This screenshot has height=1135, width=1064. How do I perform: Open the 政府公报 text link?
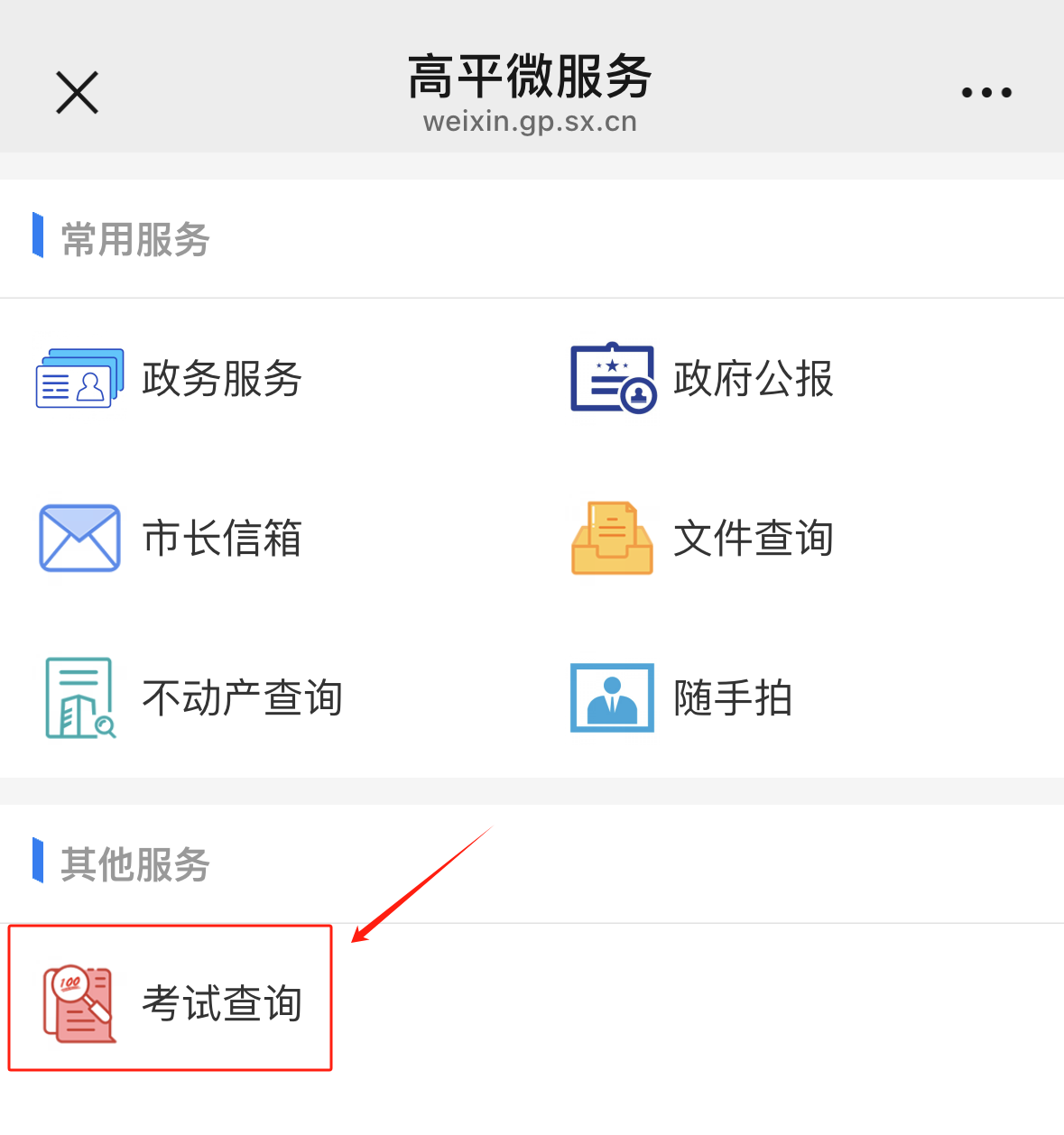[754, 378]
